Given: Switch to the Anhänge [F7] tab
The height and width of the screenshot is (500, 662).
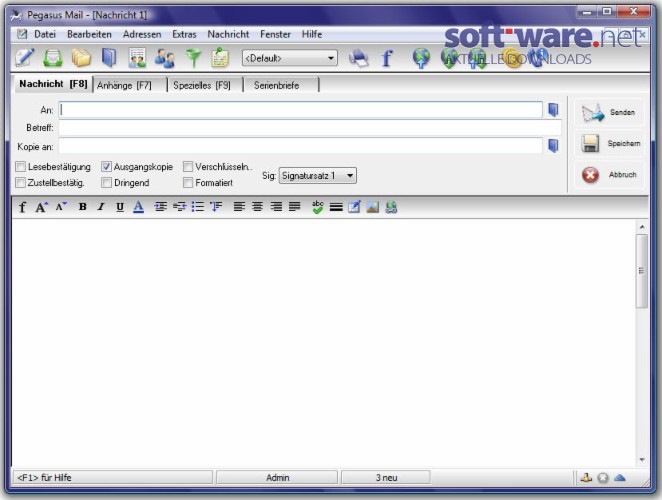Looking at the screenshot, I should (129, 85).
